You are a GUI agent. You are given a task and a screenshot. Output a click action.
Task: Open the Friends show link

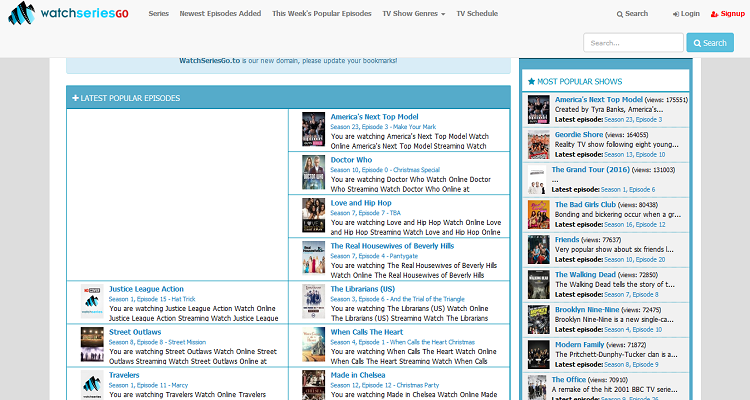coord(567,239)
